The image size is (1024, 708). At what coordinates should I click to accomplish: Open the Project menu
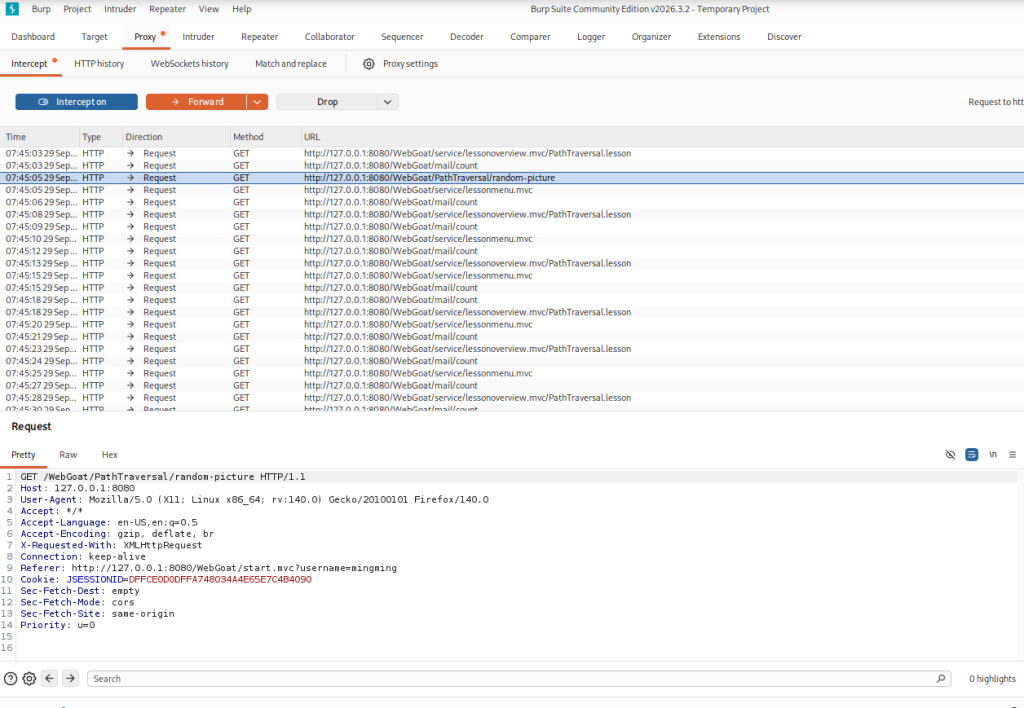77,9
